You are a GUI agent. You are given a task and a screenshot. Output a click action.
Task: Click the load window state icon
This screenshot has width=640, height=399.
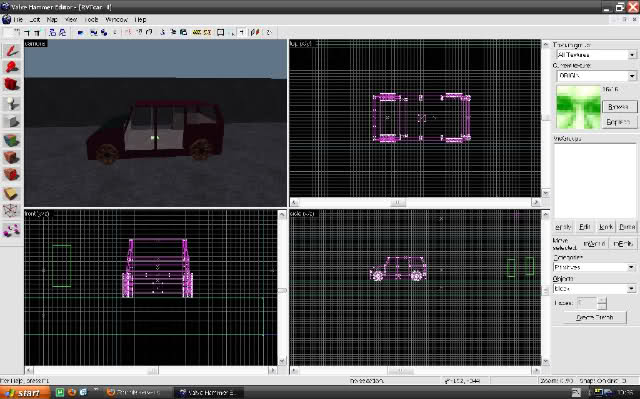coord(53,33)
